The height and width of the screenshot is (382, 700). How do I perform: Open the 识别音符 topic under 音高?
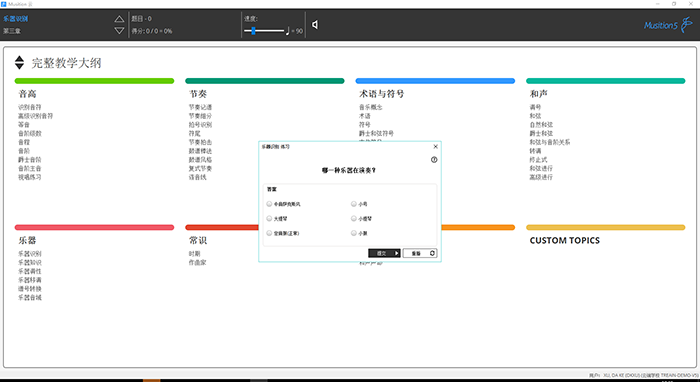pyautogui.click(x=29, y=107)
